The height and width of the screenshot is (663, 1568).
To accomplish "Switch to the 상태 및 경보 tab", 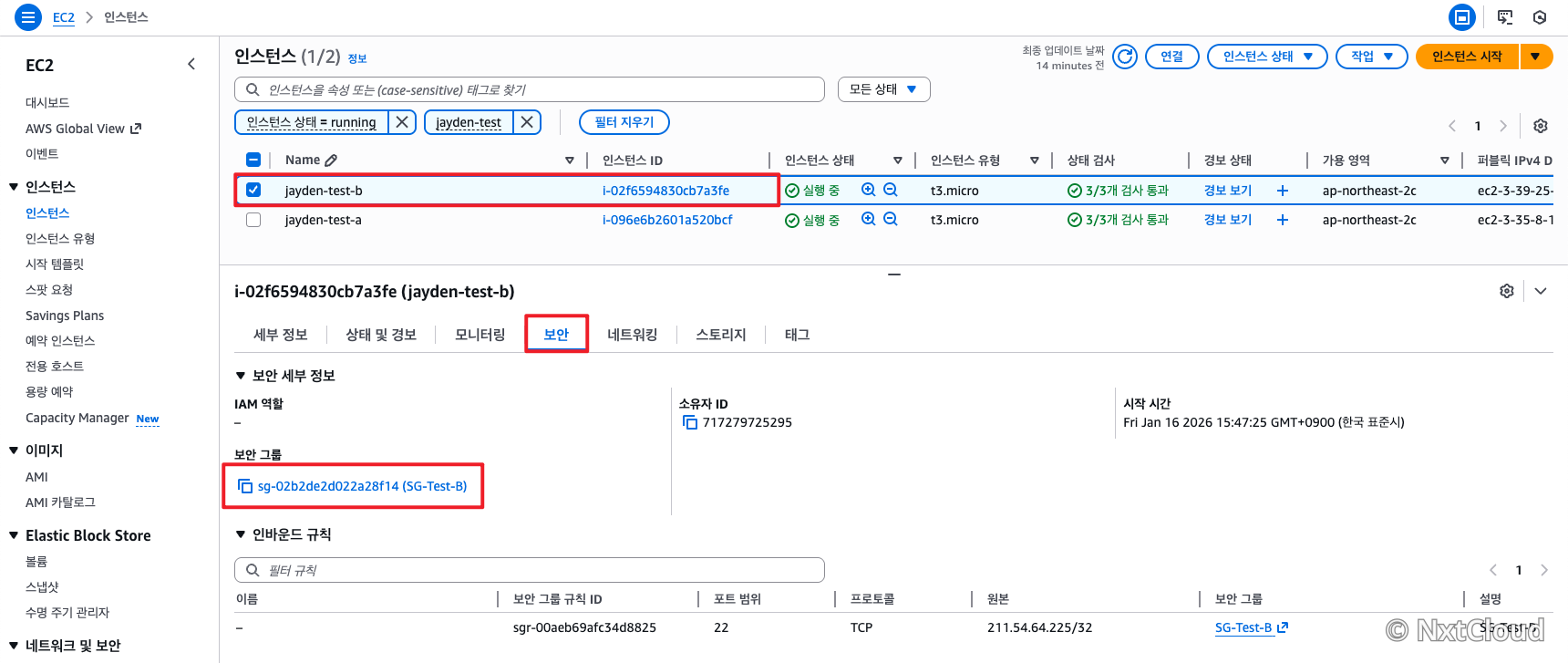I will 381,335.
